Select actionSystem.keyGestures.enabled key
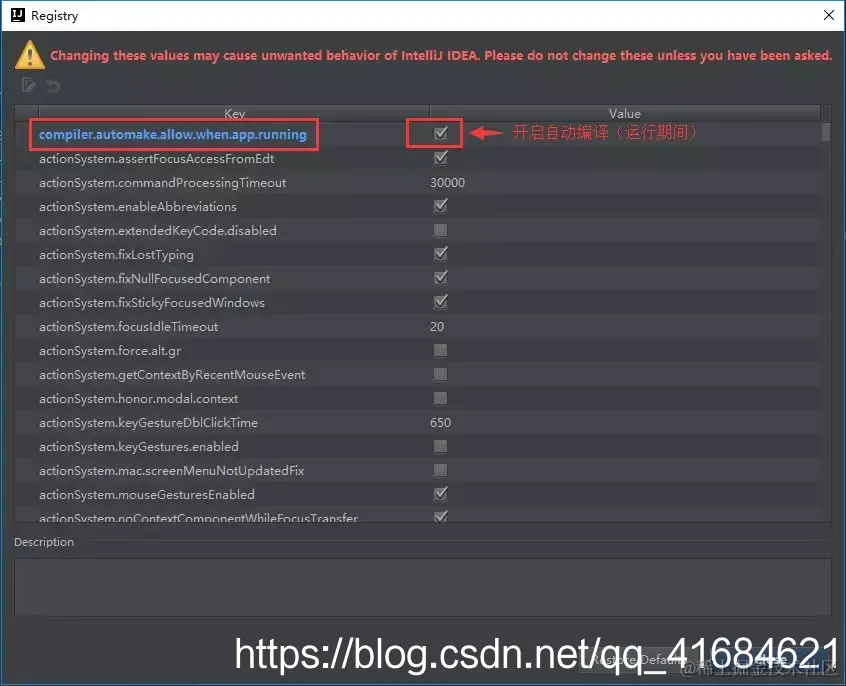The image size is (846, 686). 139,447
